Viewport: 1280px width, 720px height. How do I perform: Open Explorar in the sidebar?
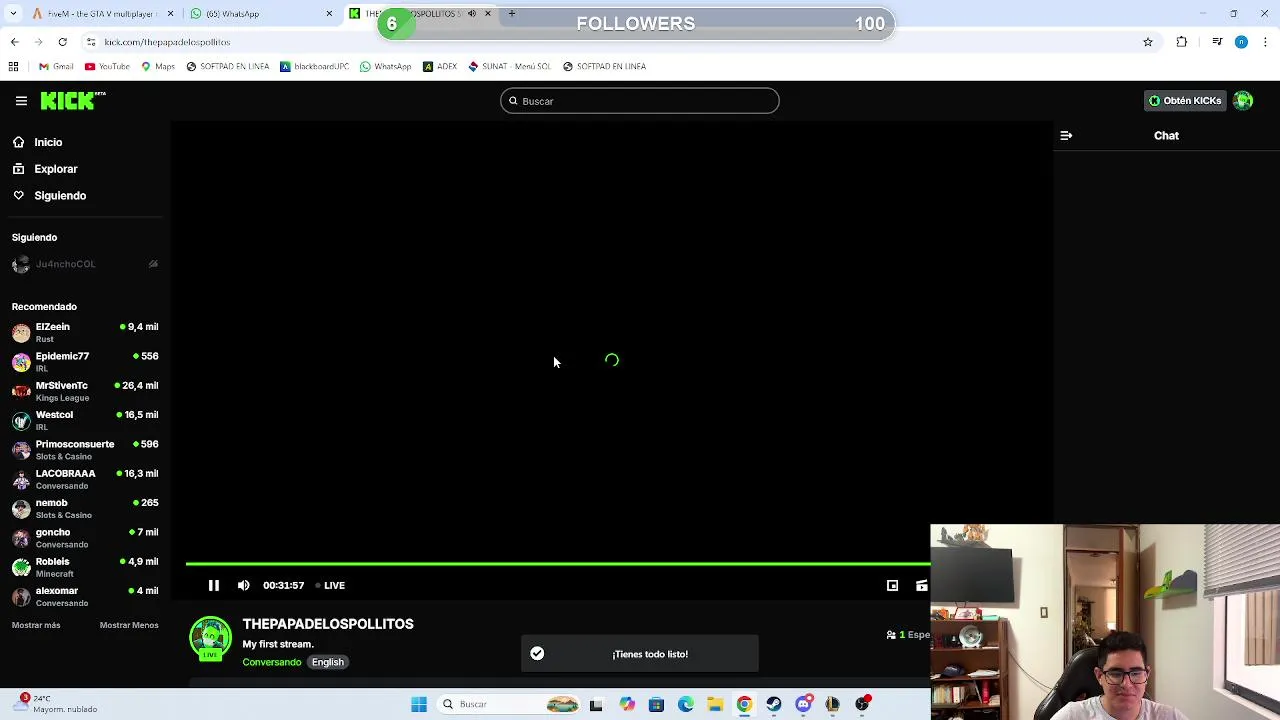[55, 169]
